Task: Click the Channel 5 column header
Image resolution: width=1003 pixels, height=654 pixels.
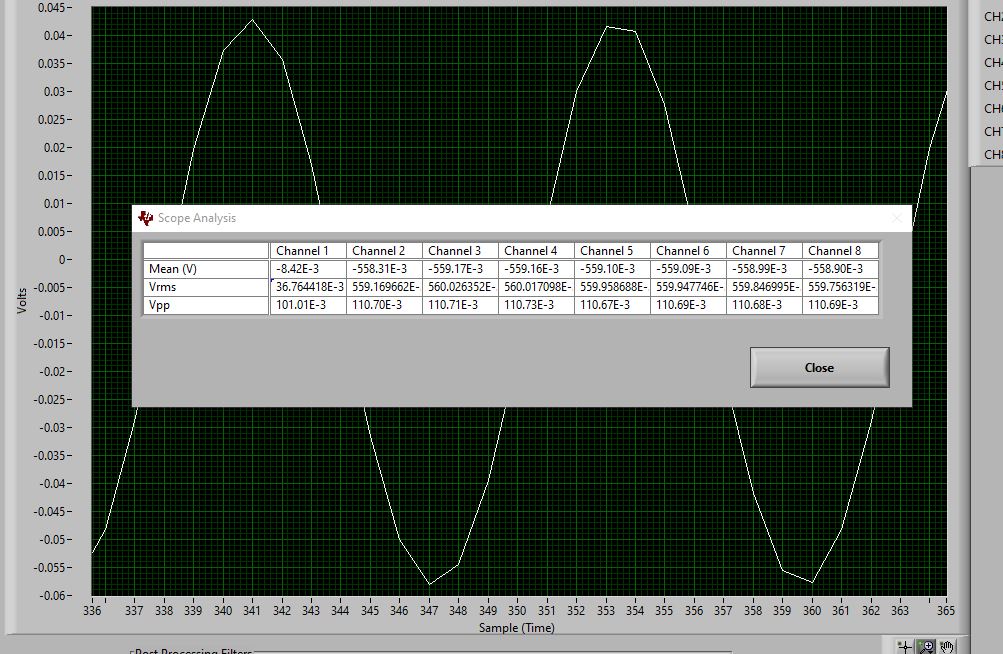Action: tap(612, 251)
